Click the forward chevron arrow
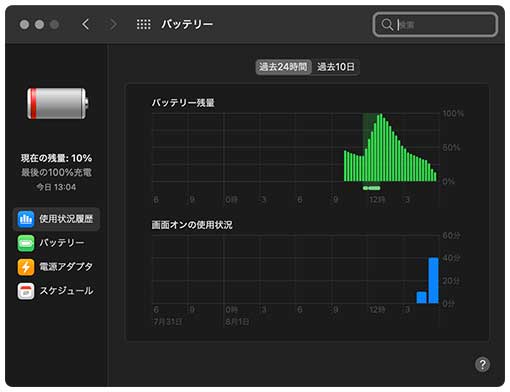 113,24
